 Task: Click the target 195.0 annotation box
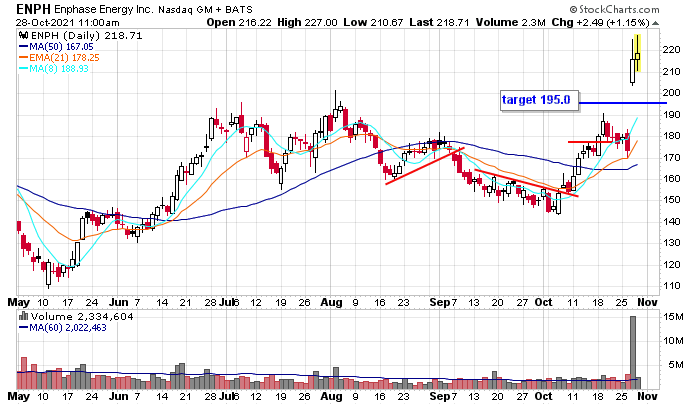[539, 100]
